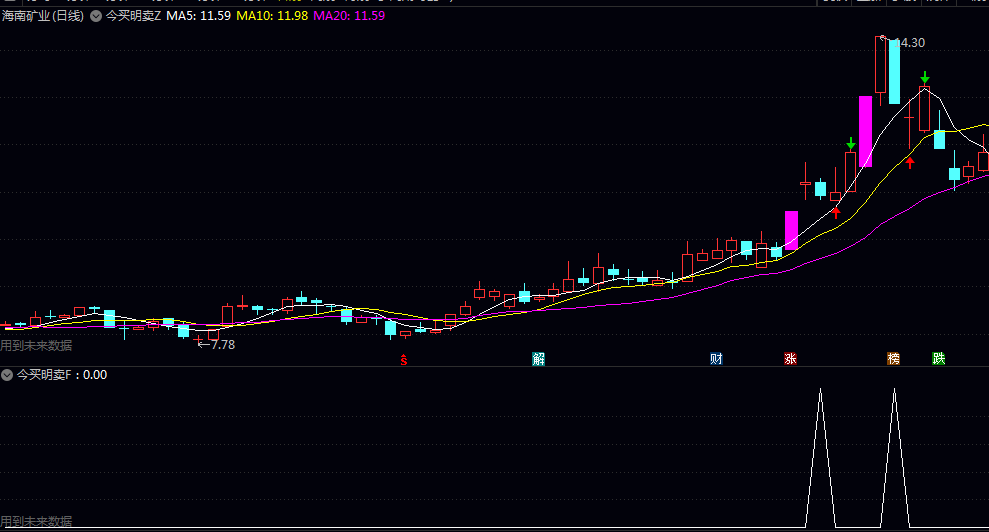This screenshot has height=532, width=989.
Task: Open the 海南矿业(日线) period selector
Action: click(43, 16)
